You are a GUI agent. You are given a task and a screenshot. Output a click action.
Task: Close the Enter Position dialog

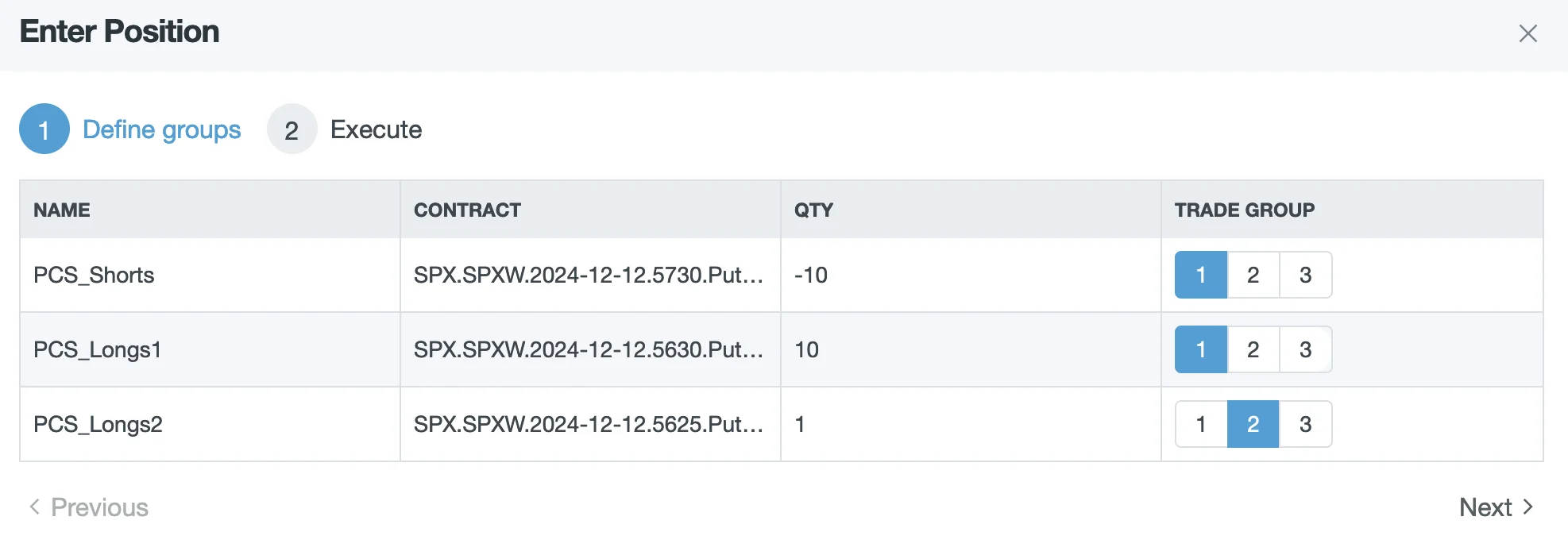pyautogui.click(x=1528, y=33)
